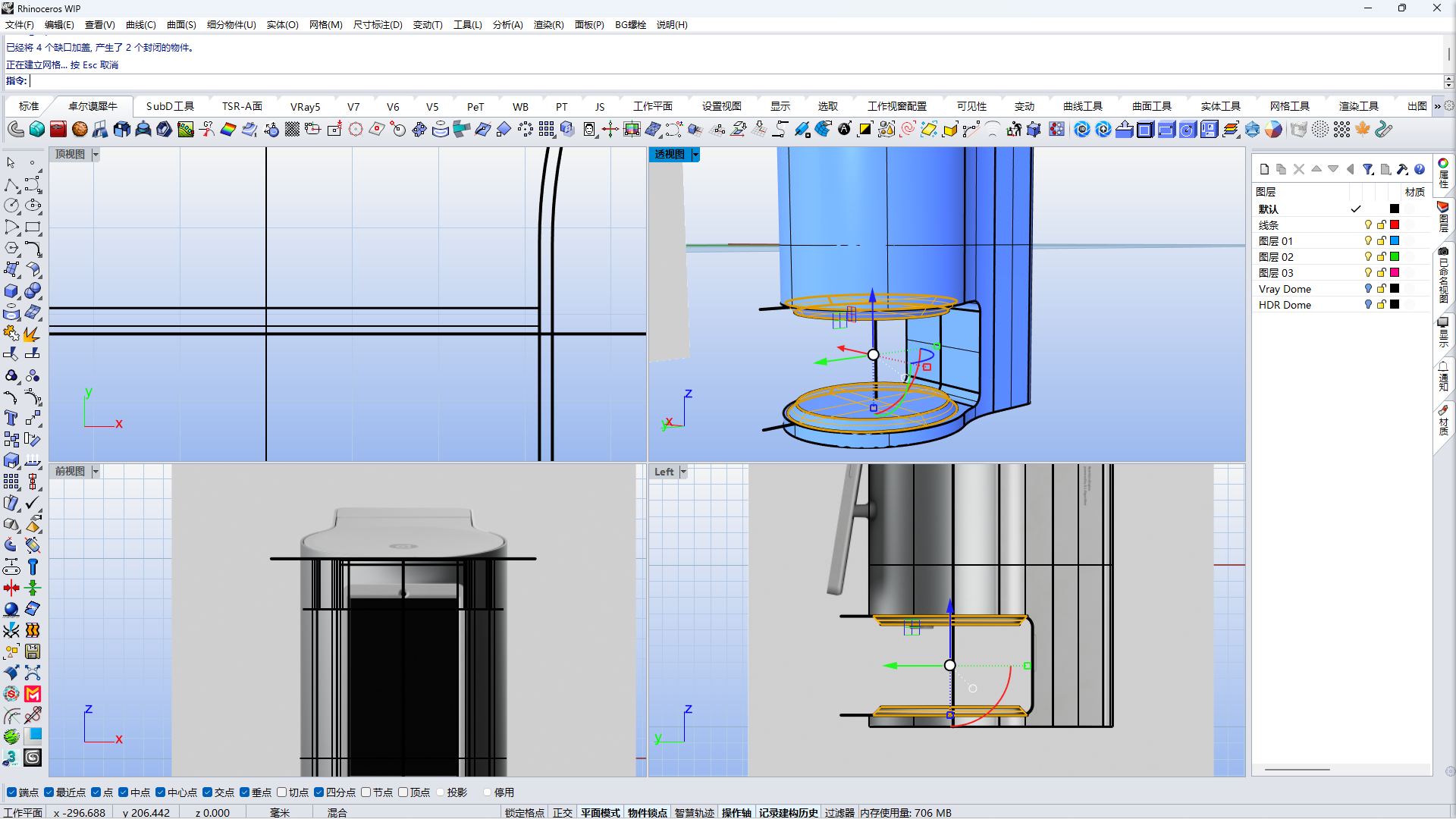Viewport: 1456px width, 819px height.
Task: Enable the 切点 osnap checkbox
Action: tap(282, 792)
